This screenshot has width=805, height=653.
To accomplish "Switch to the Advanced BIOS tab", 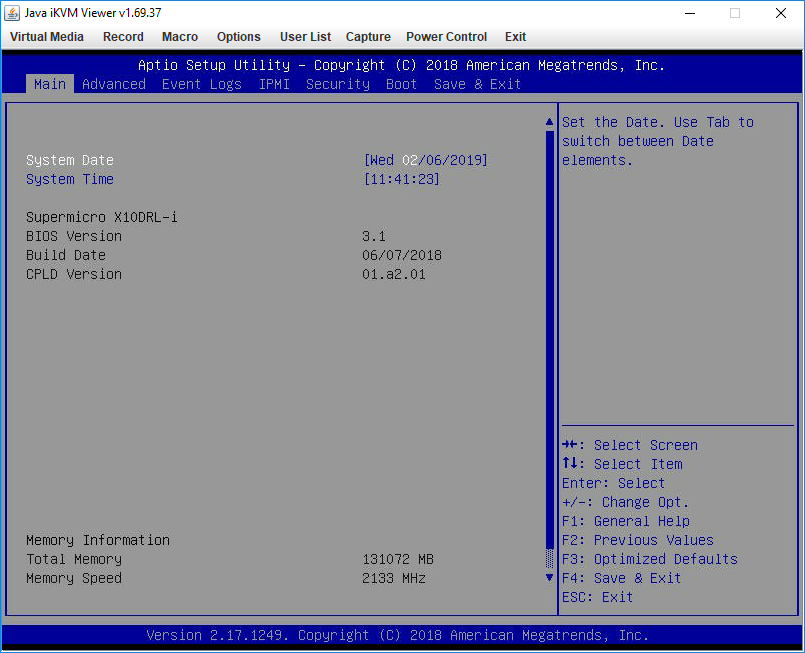I will [114, 84].
